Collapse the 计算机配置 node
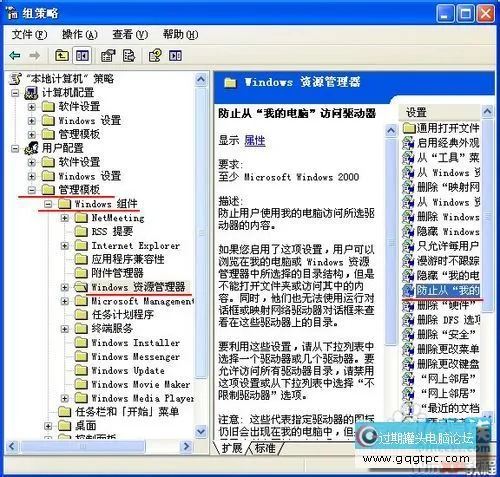Viewport: 500px width, 477px height. (15, 93)
